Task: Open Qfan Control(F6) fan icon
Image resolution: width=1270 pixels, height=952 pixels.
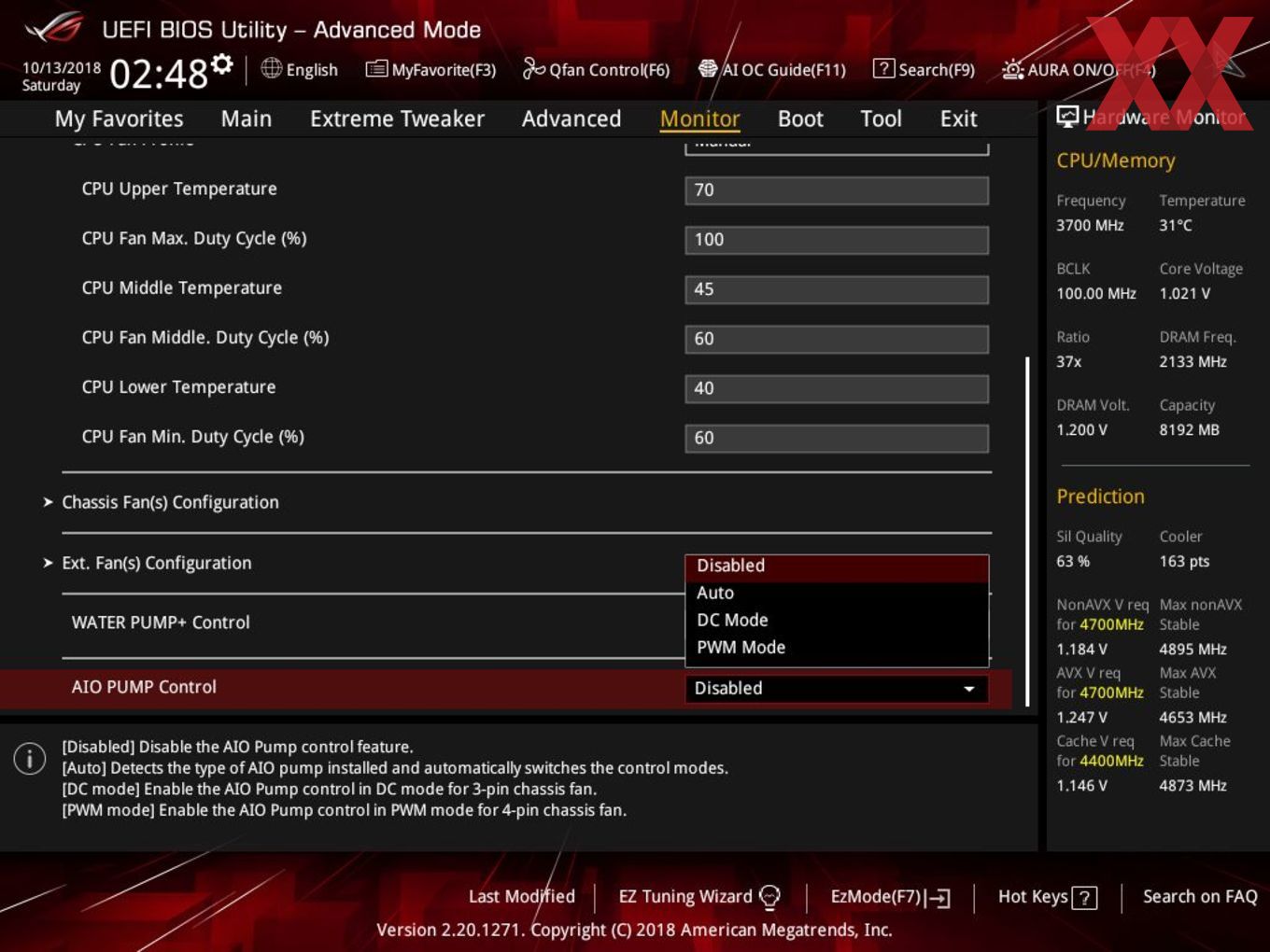Action: pos(533,68)
